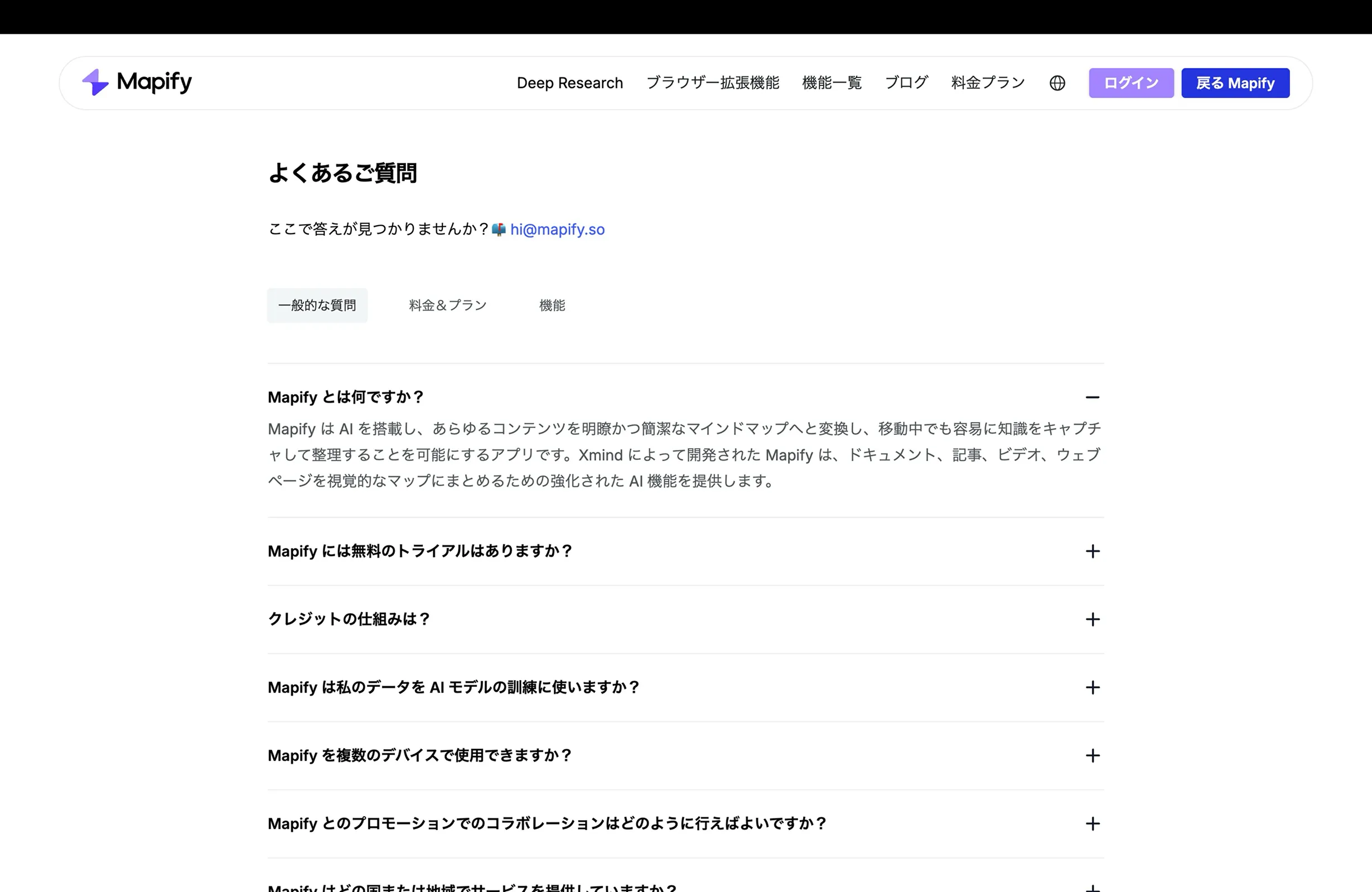Viewport: 1372px width, 892px height.
Task: Click the '戻る Mapify' button
Action: coord(1235,83)
